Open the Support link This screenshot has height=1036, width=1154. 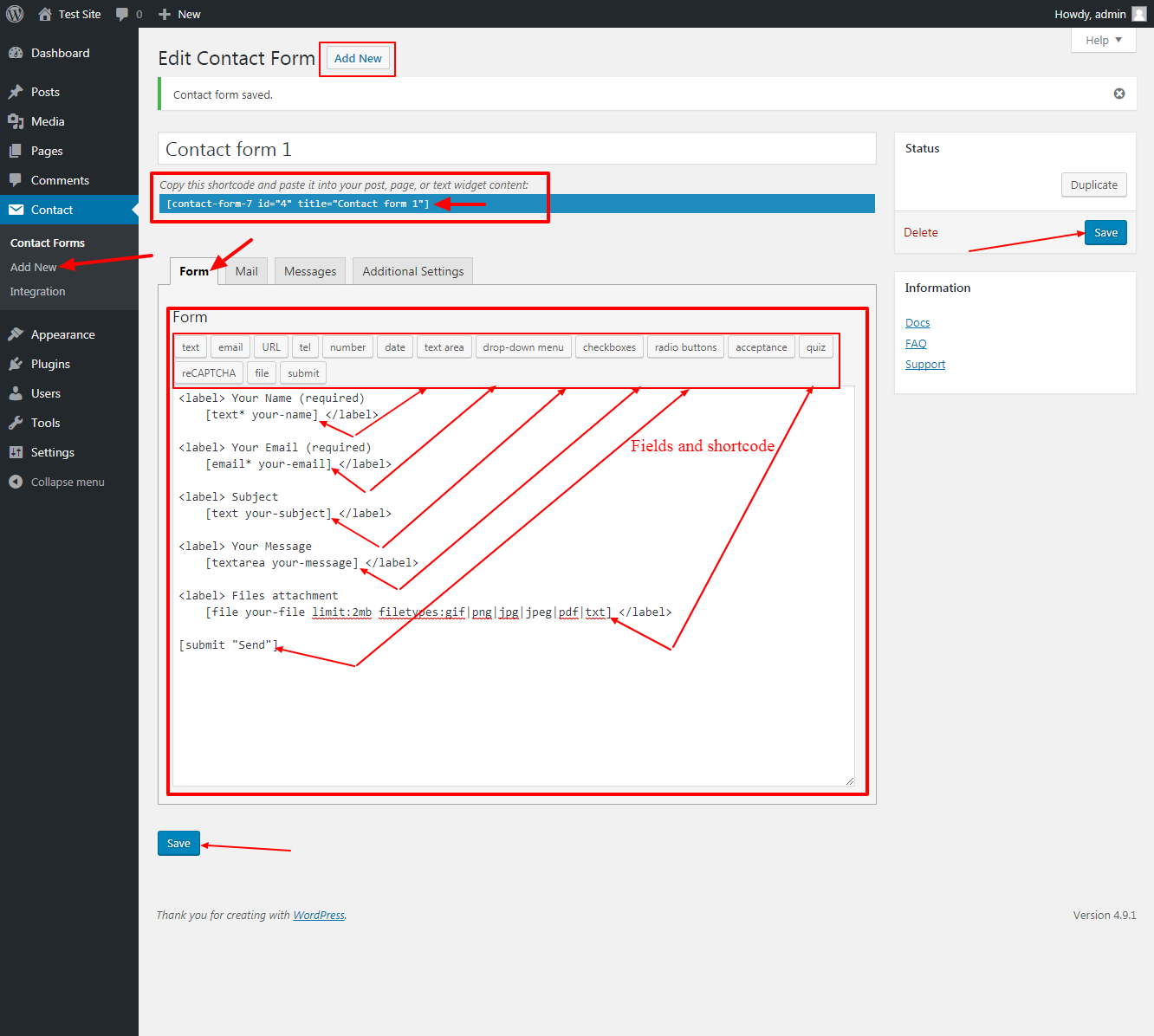click(x=925, y=364)
